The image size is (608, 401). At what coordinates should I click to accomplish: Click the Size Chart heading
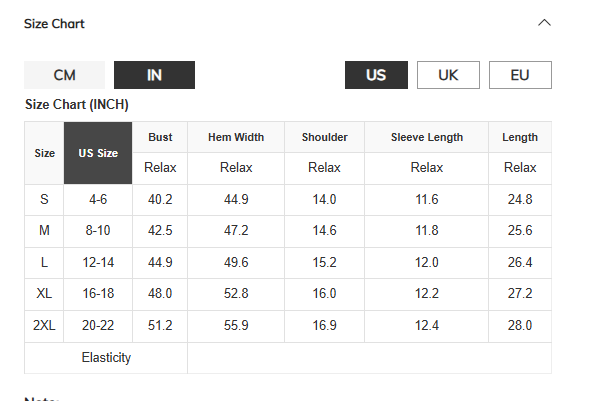pyautogui.click(x=54, y=23)
